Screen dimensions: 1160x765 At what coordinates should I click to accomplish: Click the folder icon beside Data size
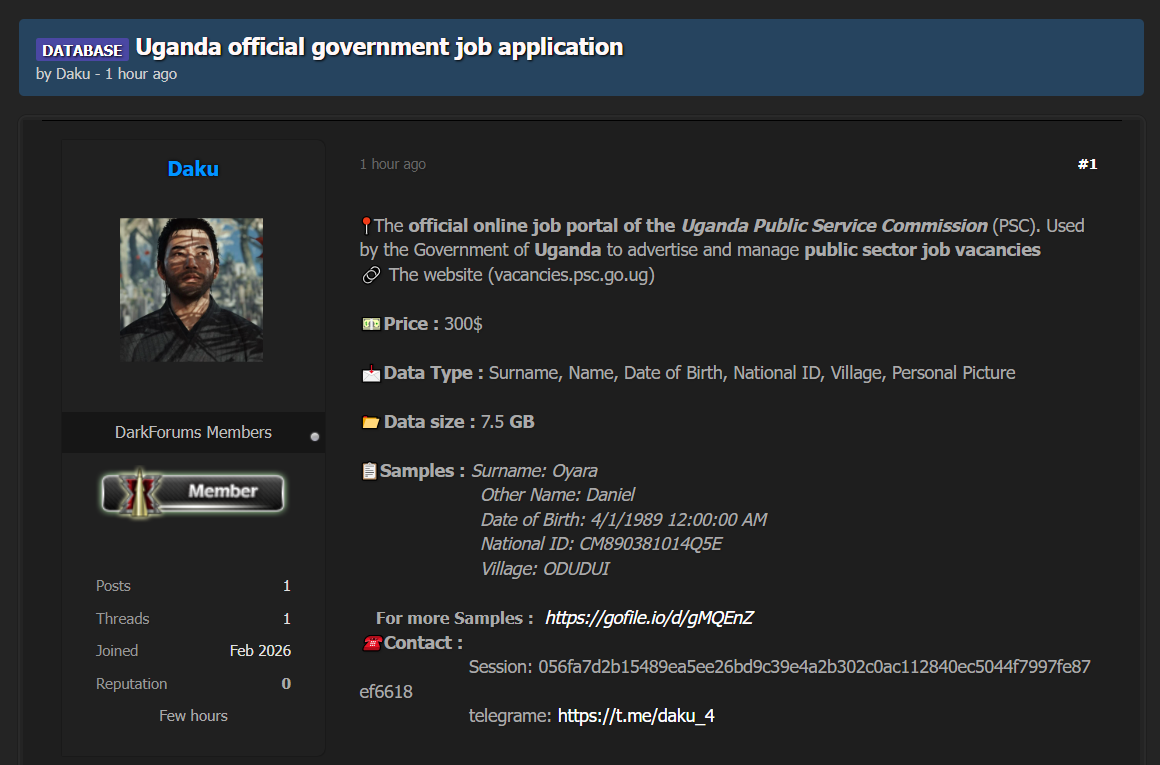(370, 422)
